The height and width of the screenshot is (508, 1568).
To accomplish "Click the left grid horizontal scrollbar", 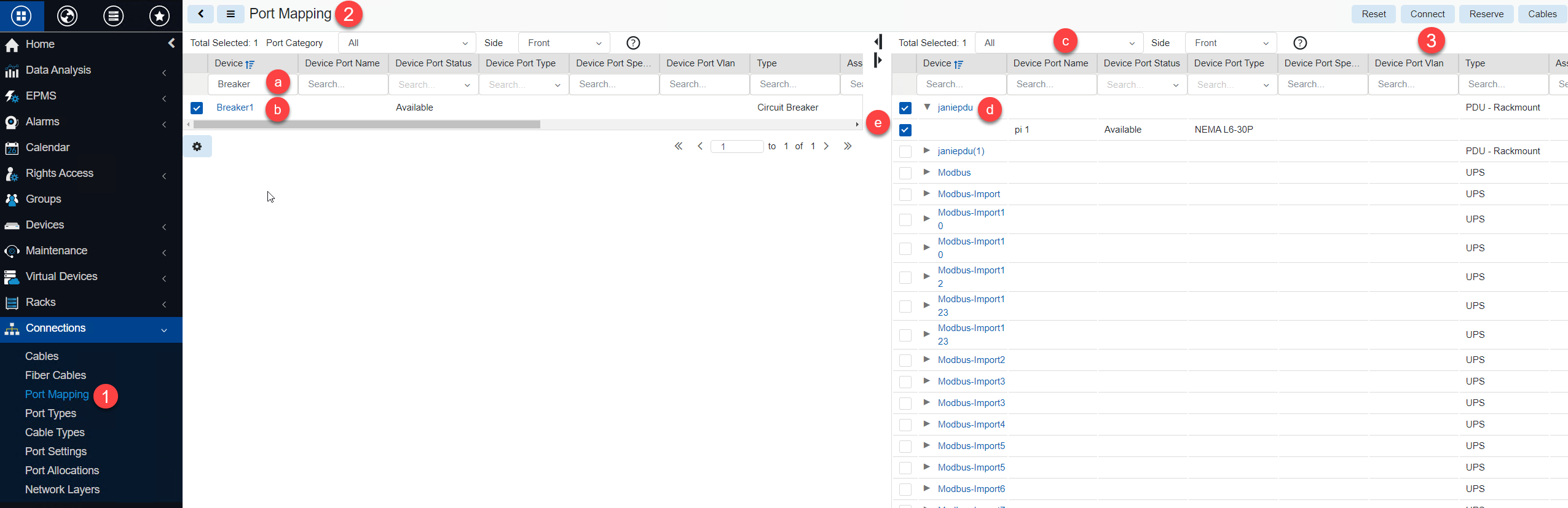I will [366, 125].
